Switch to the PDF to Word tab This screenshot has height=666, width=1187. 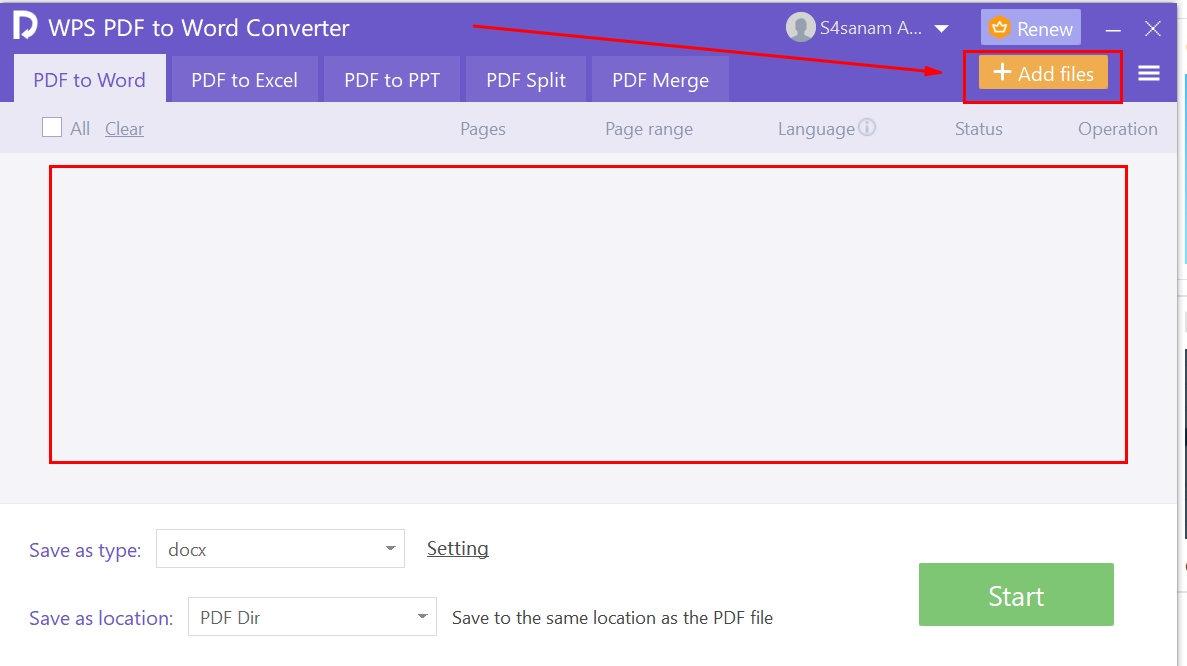pyautogui.click(x=89, y=79)
